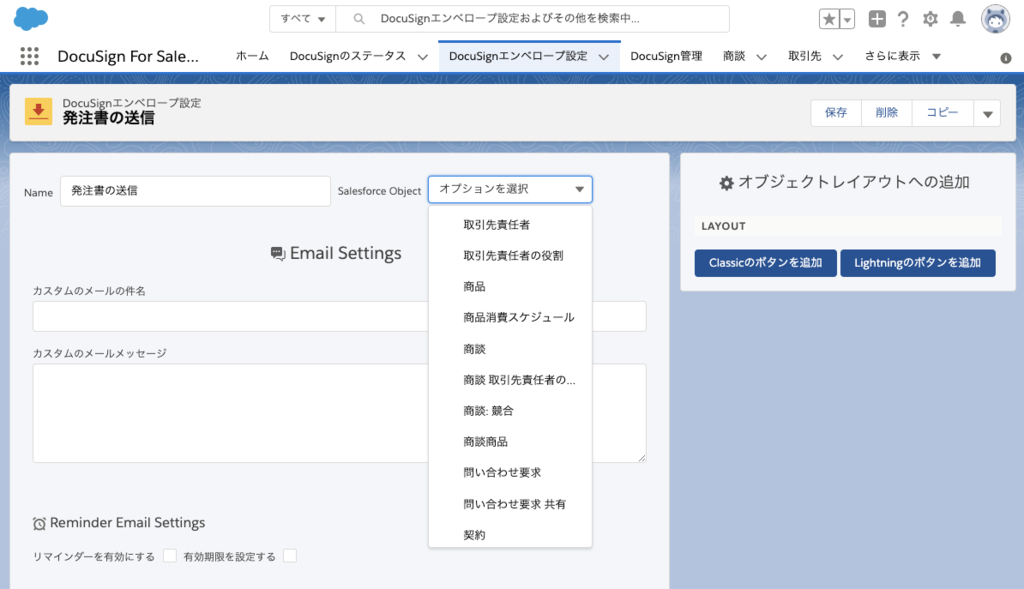Image resolution: width=1024 pixels, height=589 pixels.
Task: Open the notifications bell
Action: [957, 19]
